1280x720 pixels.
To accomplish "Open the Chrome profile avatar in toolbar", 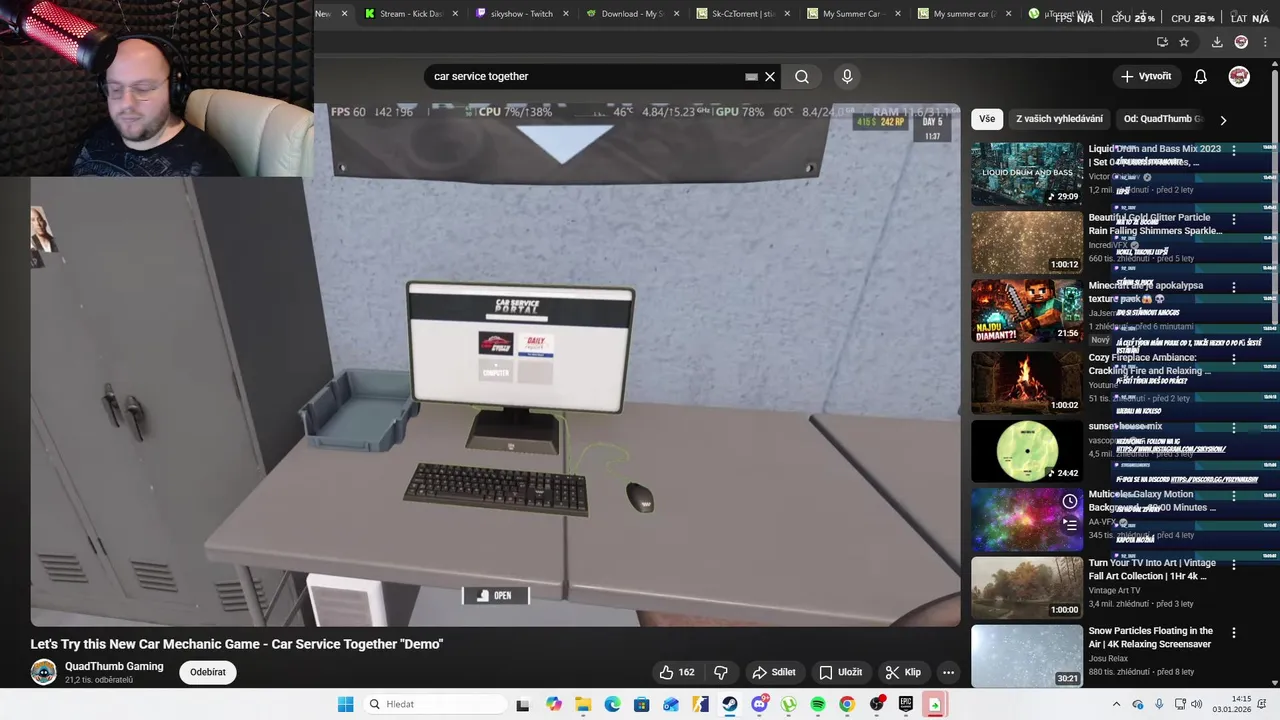I will [x=1241, y=42].
